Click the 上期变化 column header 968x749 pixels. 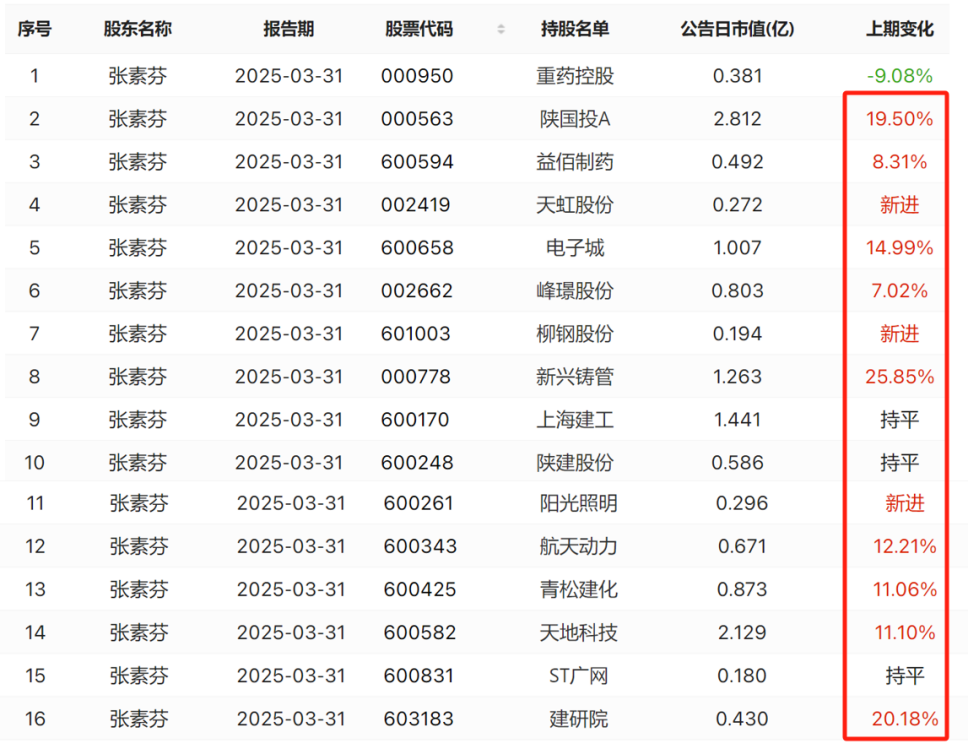click(899, 29)
